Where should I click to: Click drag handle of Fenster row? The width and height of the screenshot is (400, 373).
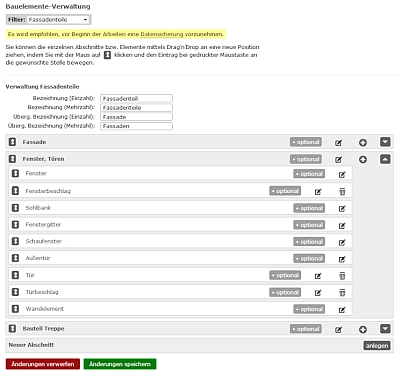click(x=15, y=173)
